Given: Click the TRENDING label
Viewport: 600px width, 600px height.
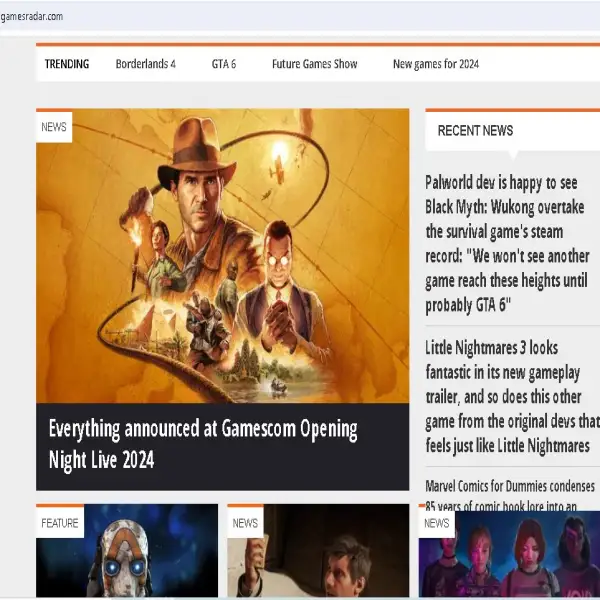Looking at the screenshot, I should [67, 64].
